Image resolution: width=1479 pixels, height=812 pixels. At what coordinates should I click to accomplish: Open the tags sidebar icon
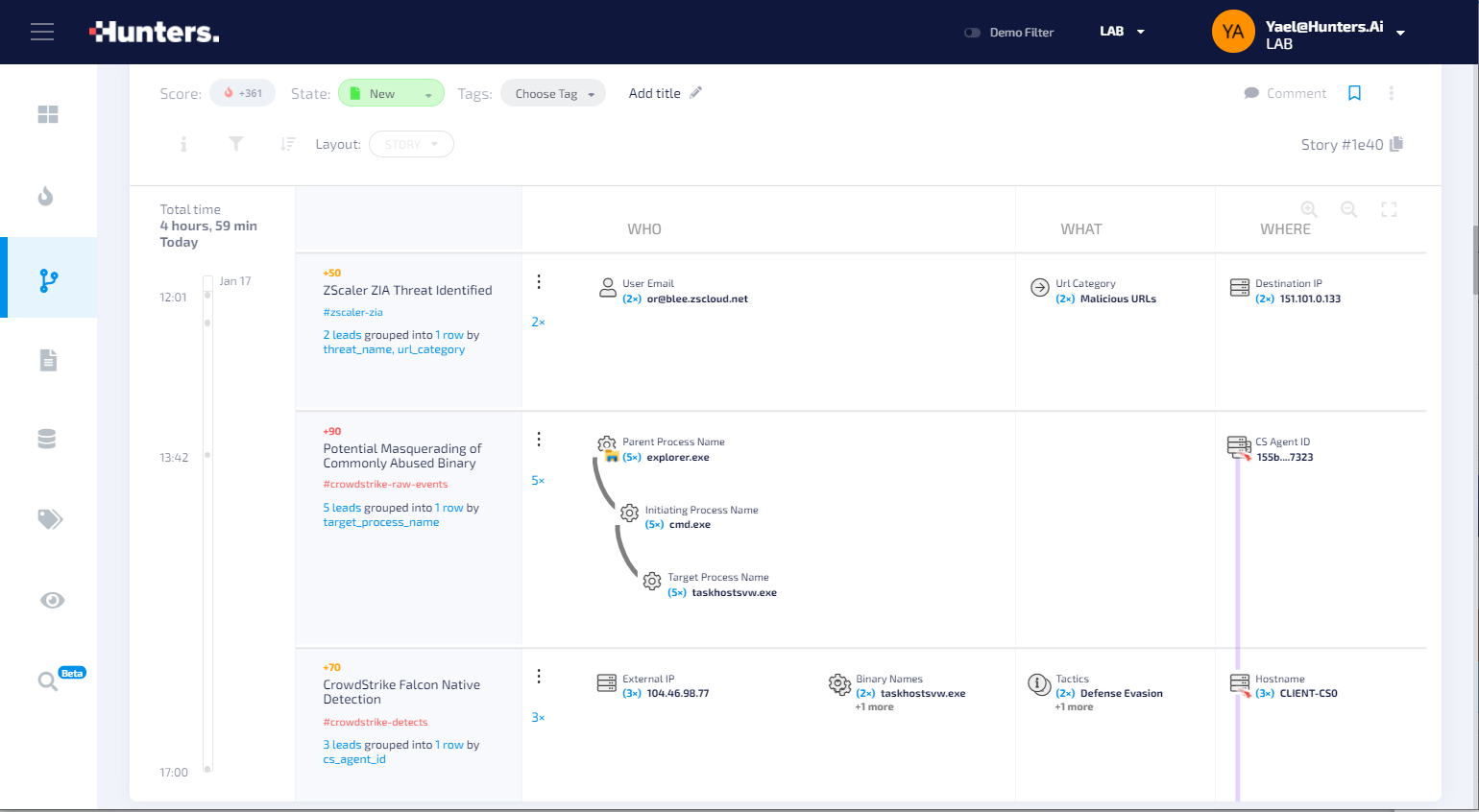[50, 519]
